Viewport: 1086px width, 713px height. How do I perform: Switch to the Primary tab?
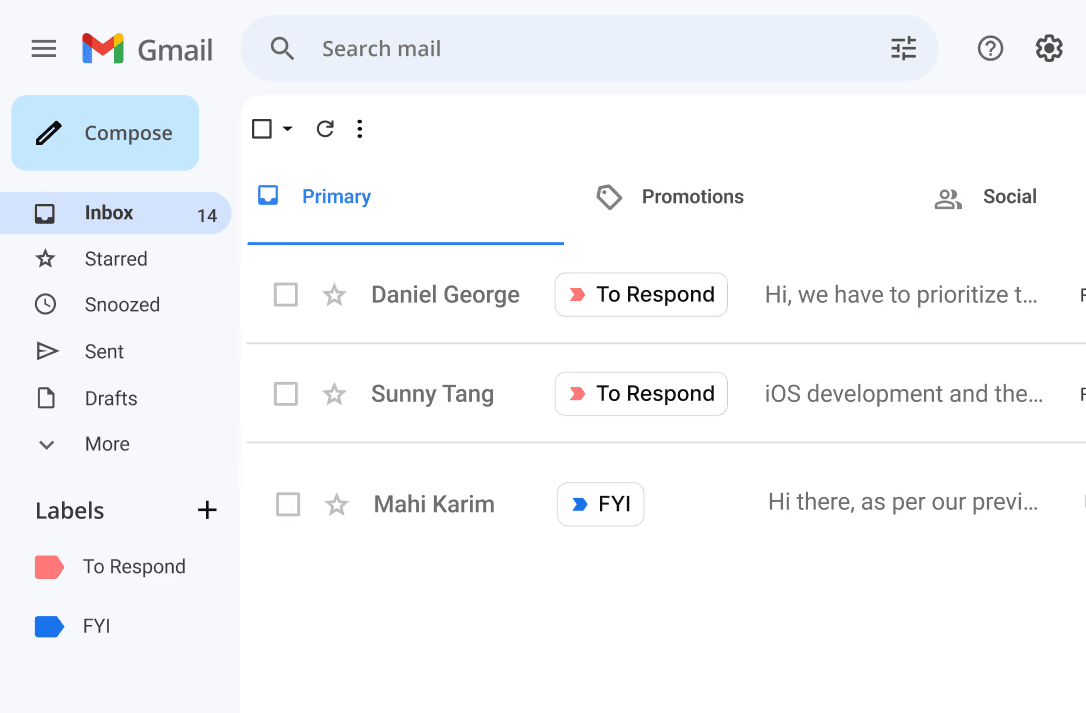coord(405,197)
